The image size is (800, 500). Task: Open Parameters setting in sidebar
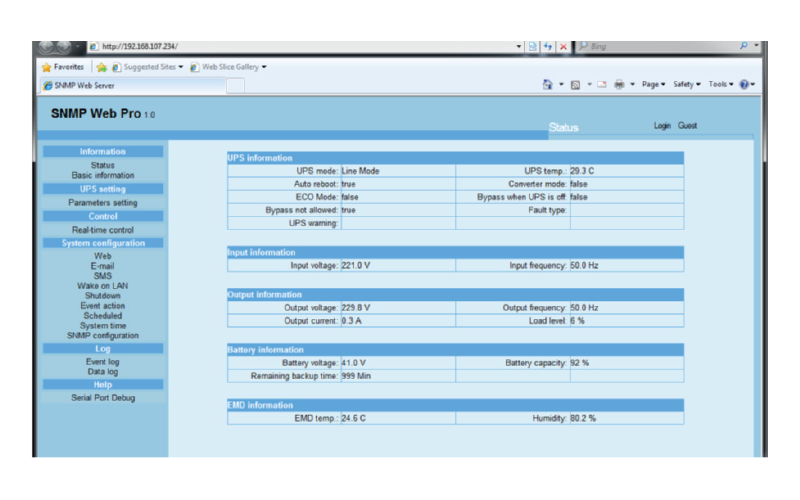(103, 203)
